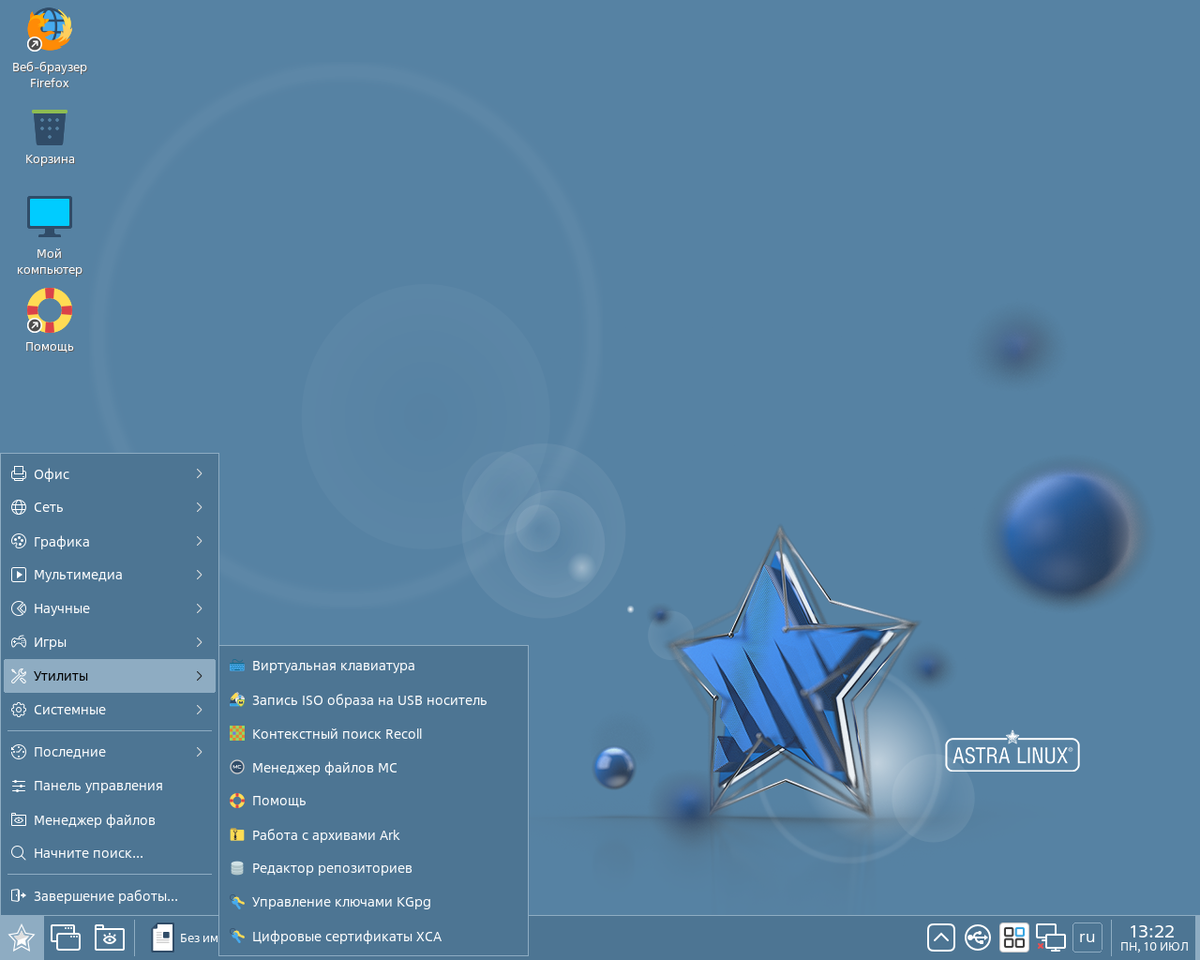This screenshot has width=1200, height=960.
Task: Switch keyboard layout via ru indicator
Action: (1087, 938)
